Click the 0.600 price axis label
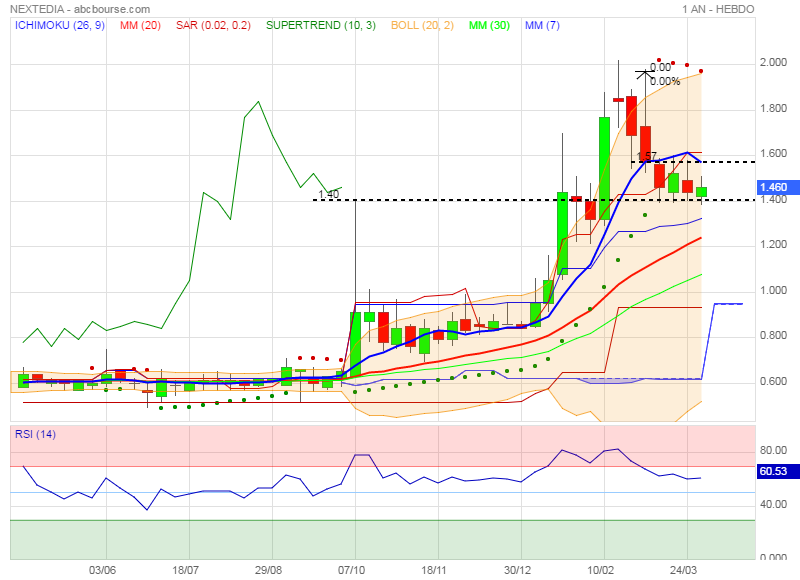The height and width of the screenshot is (580, 800). point(773,381)
